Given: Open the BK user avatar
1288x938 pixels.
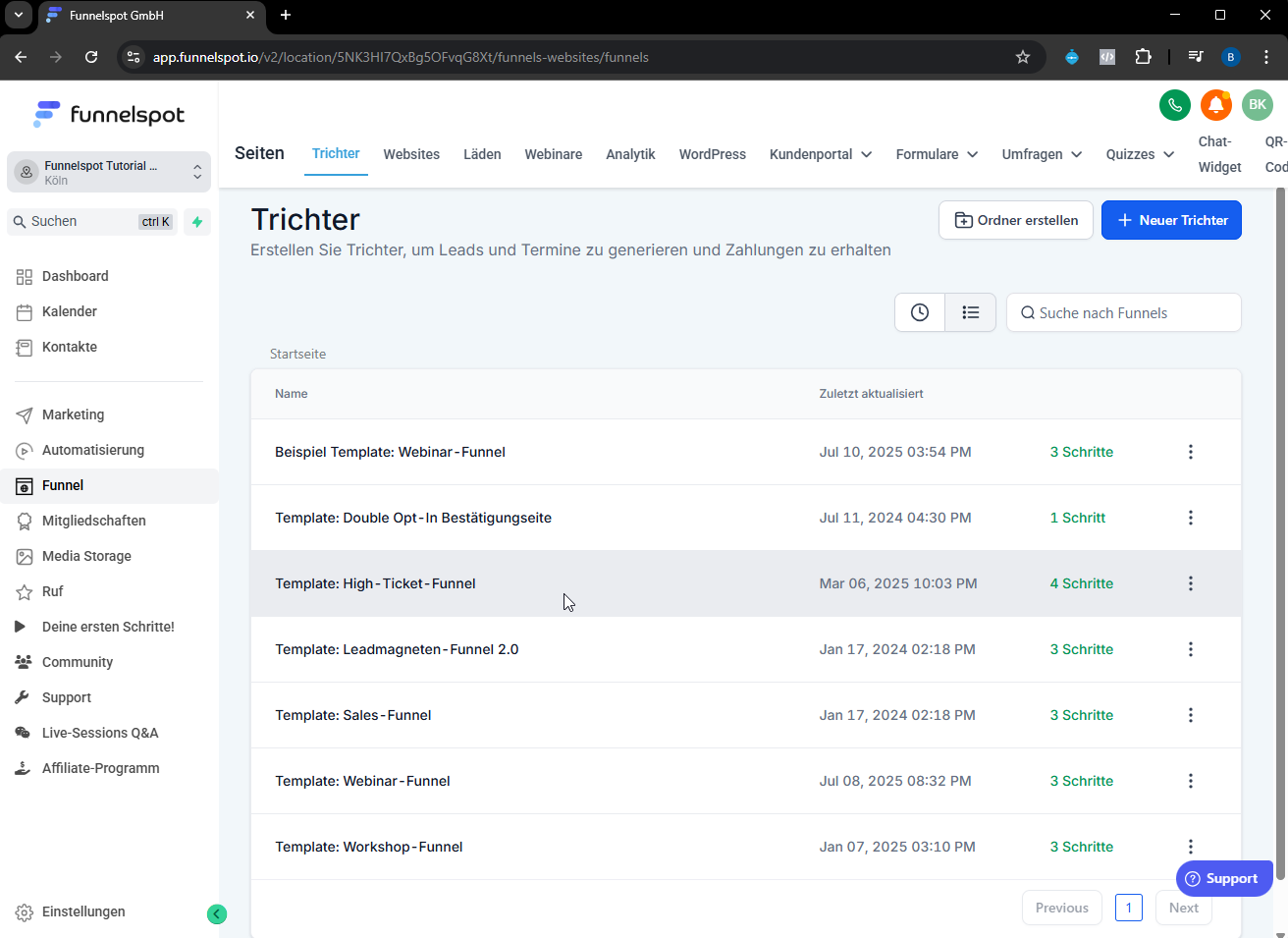Looking at the screenshot, I should tap(1258, 105).
